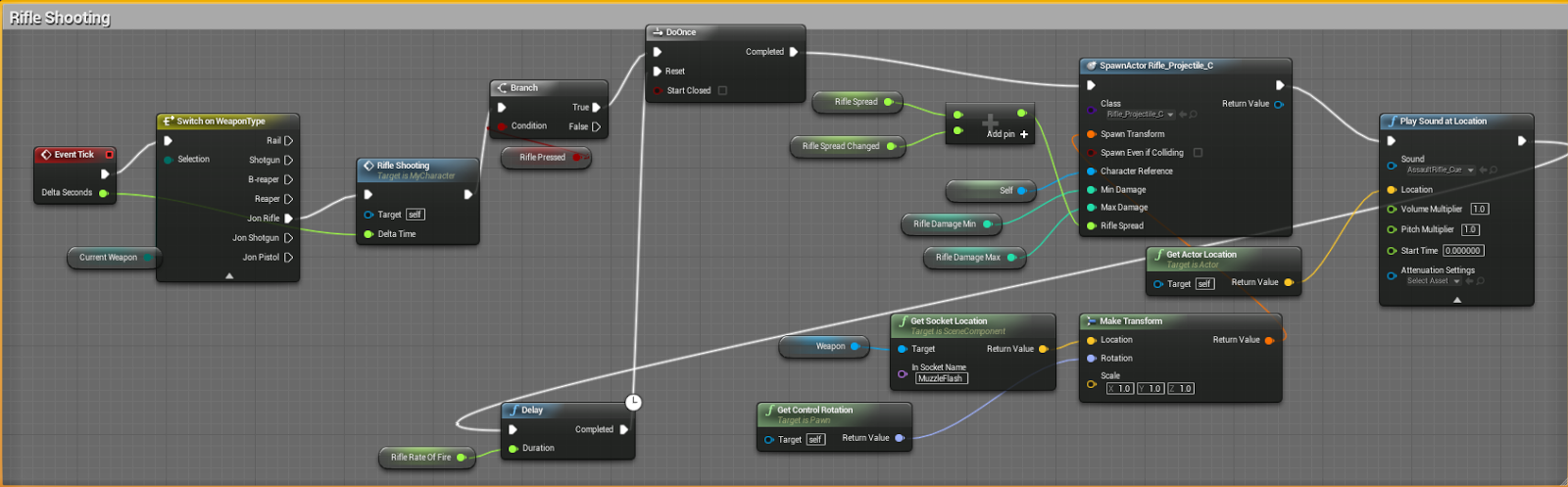Click the Rifle Shooting function node header
This screenshot has width=1568, height=487.
pos(417,170)
